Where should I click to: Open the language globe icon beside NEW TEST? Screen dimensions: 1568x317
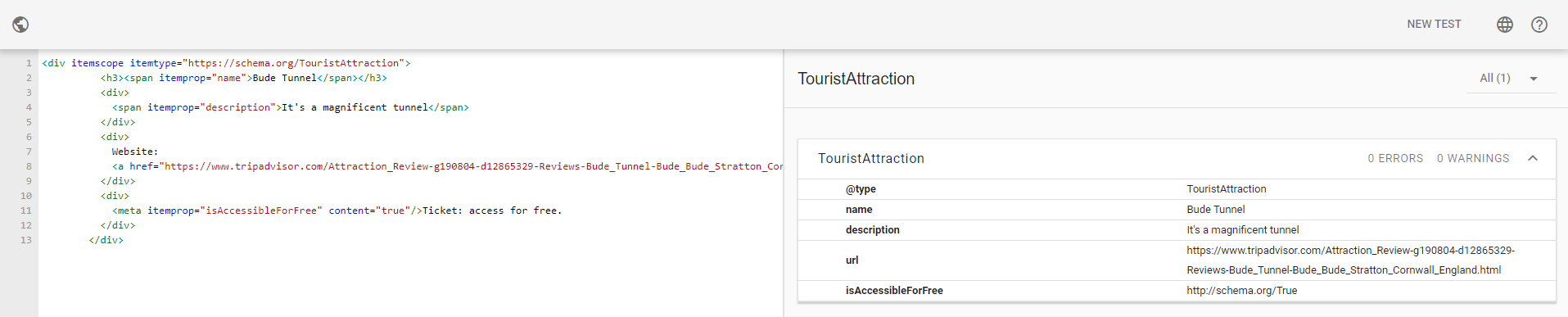pos(1505,25)
